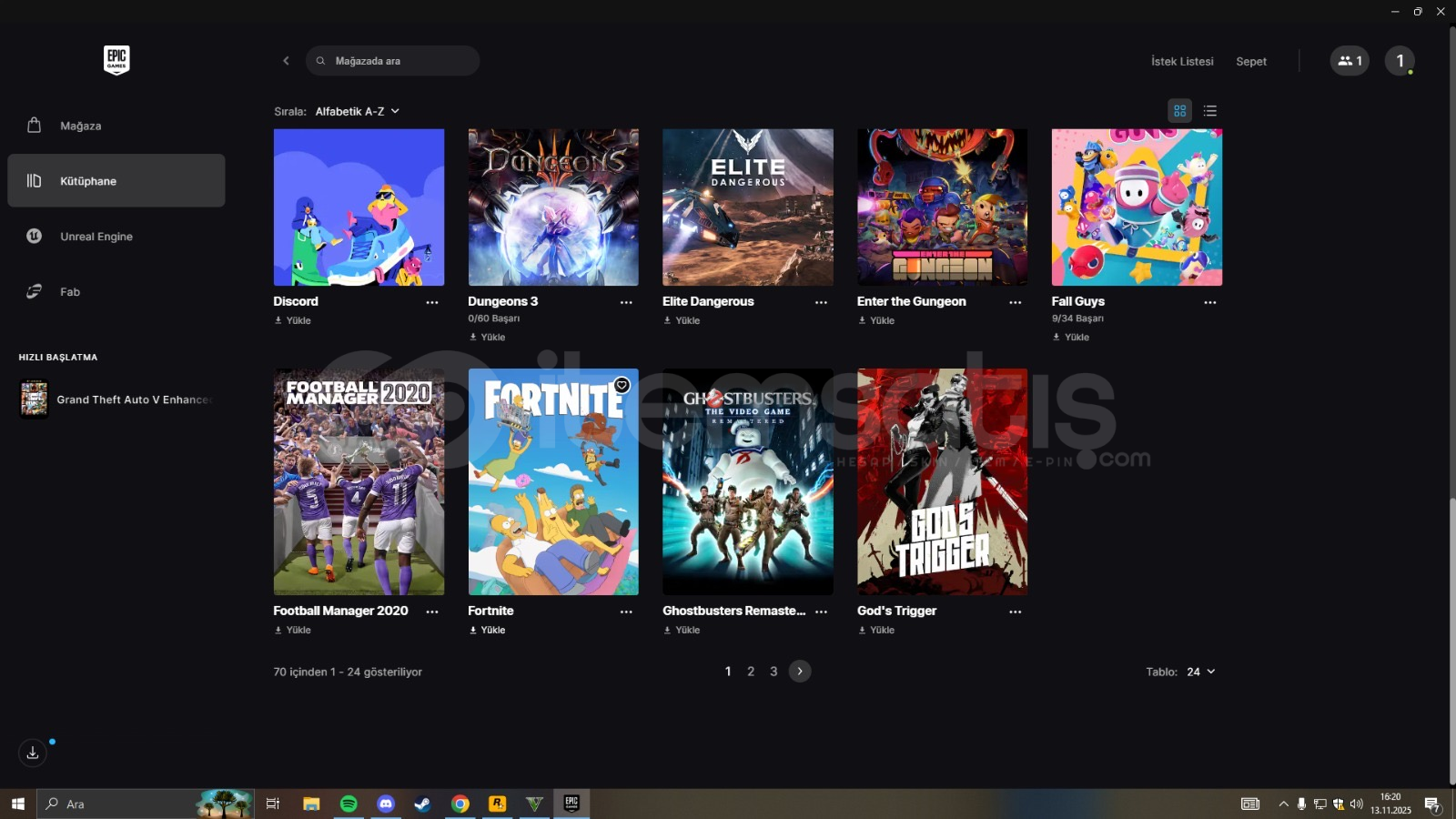The height and width of the screenshot is (819, 1456).
Task: Open the friends list icon
Action: click(x=1350, y=61)
